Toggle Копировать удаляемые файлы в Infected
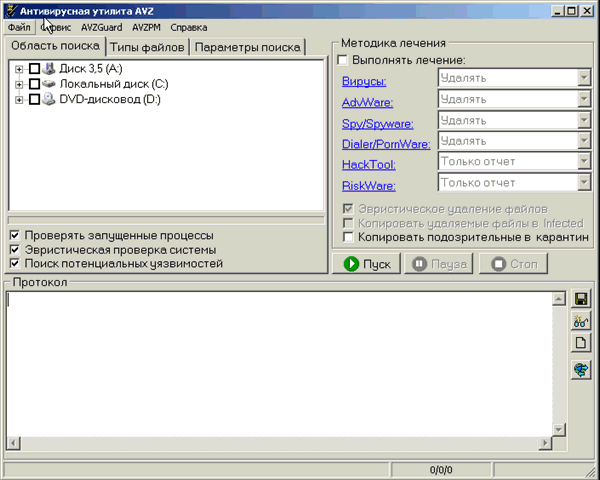Screen dimensions: 600x480 click(x=348, y=223)
